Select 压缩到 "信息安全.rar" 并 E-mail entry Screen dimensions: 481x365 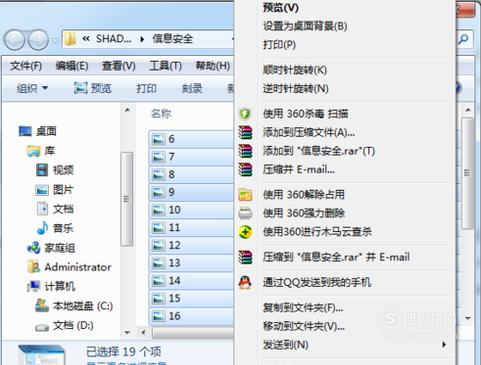pos(345,257)
